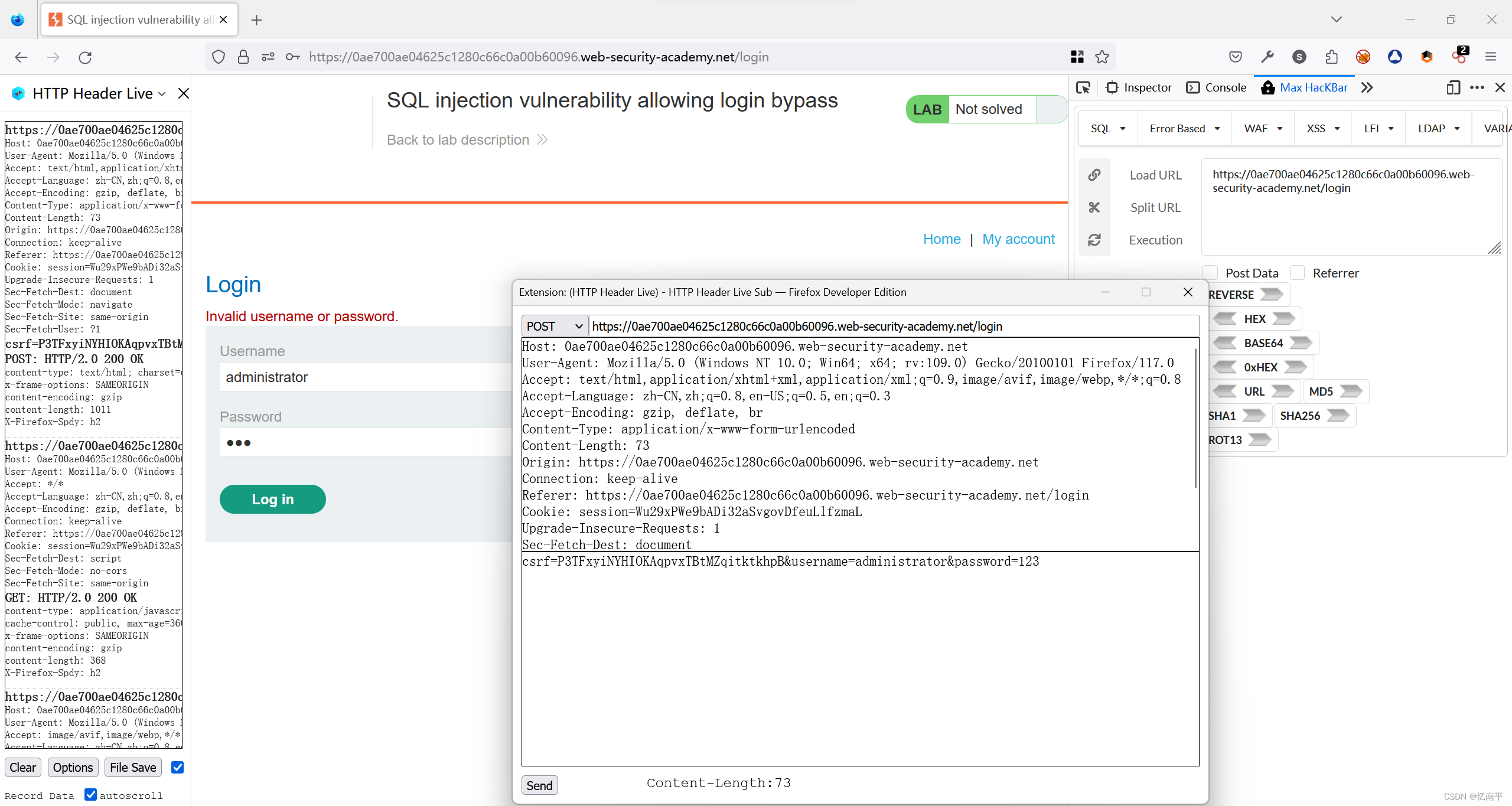Click the left decode arrow beside URL
Image resolution: width=1512 pixels, height=806 pixels.
click(x=1225, y=391)
